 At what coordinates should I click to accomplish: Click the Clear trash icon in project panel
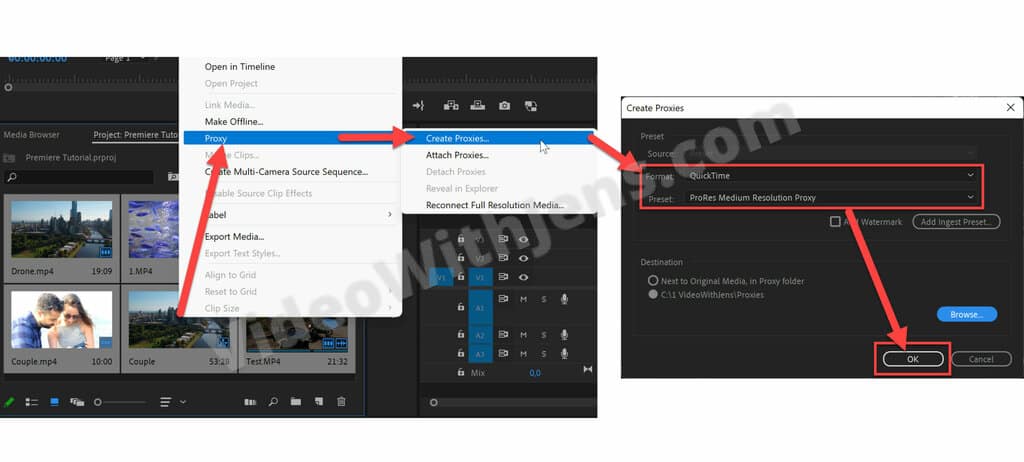pyautogui.click(x=341, y=402)
